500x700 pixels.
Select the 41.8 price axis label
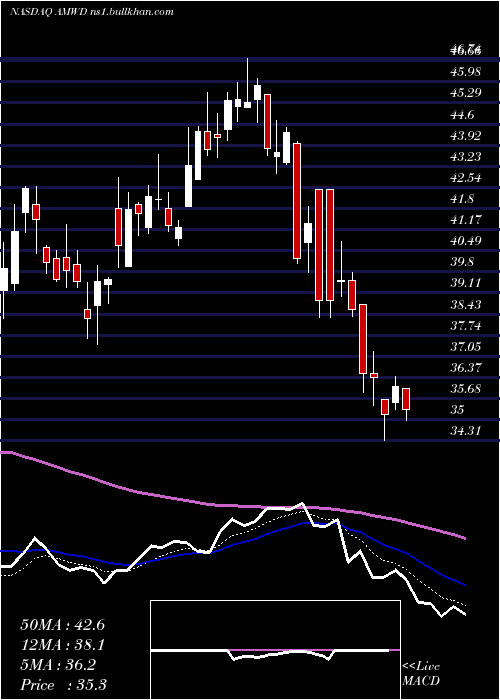[x=462, y=199]
